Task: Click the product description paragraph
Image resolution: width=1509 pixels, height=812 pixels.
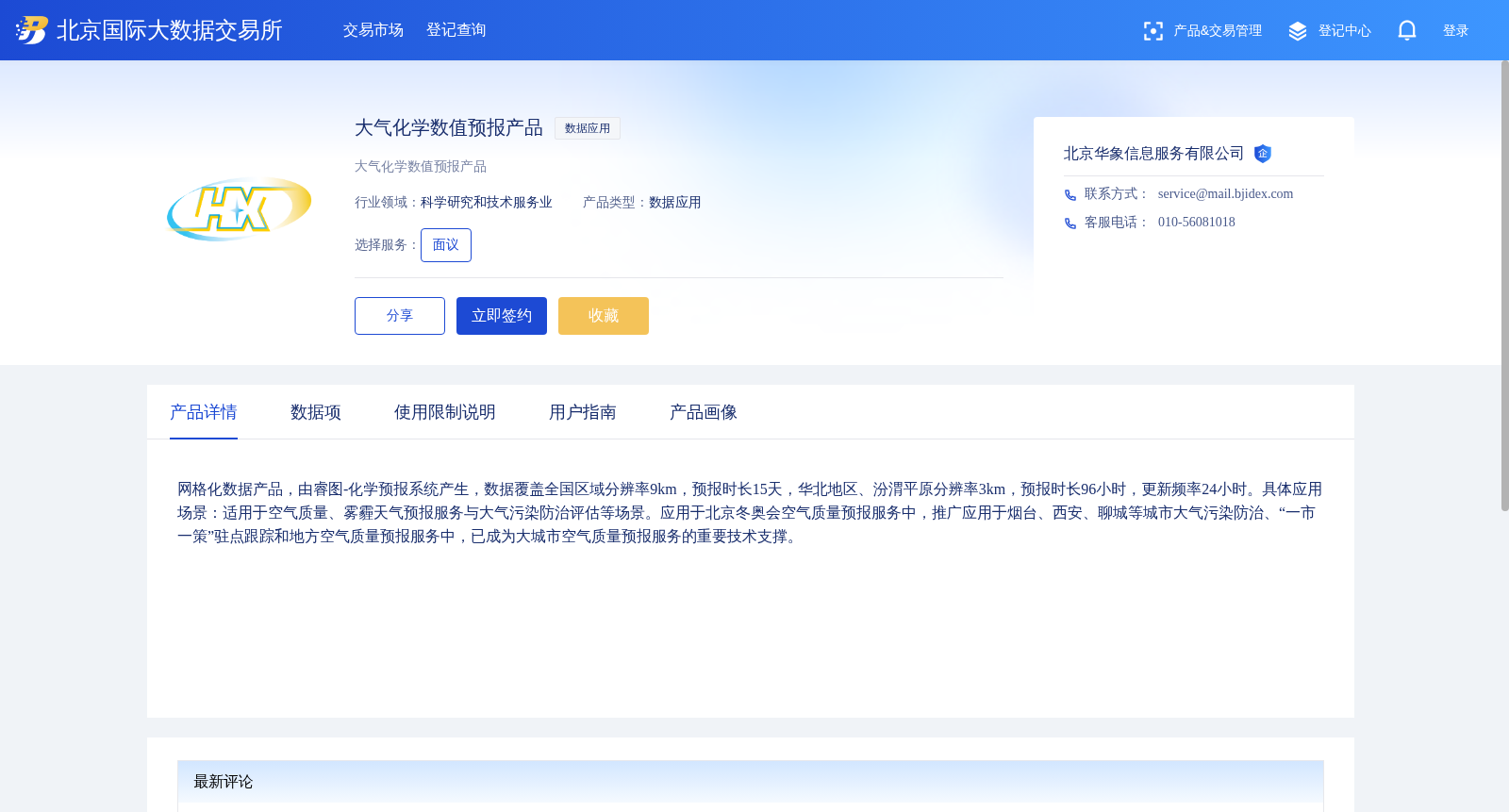Action: 751,513
